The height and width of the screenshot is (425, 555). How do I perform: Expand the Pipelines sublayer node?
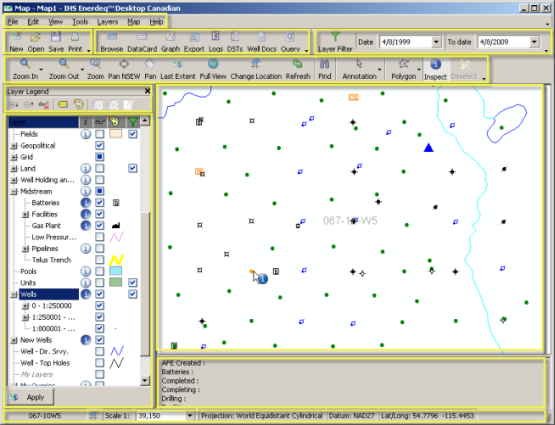click(x=25, y=249)
